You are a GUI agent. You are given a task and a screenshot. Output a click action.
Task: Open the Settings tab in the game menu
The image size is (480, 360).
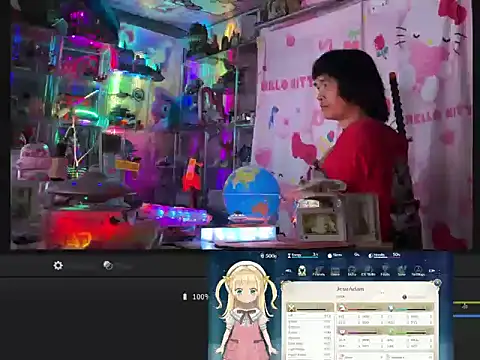[418, 271]
